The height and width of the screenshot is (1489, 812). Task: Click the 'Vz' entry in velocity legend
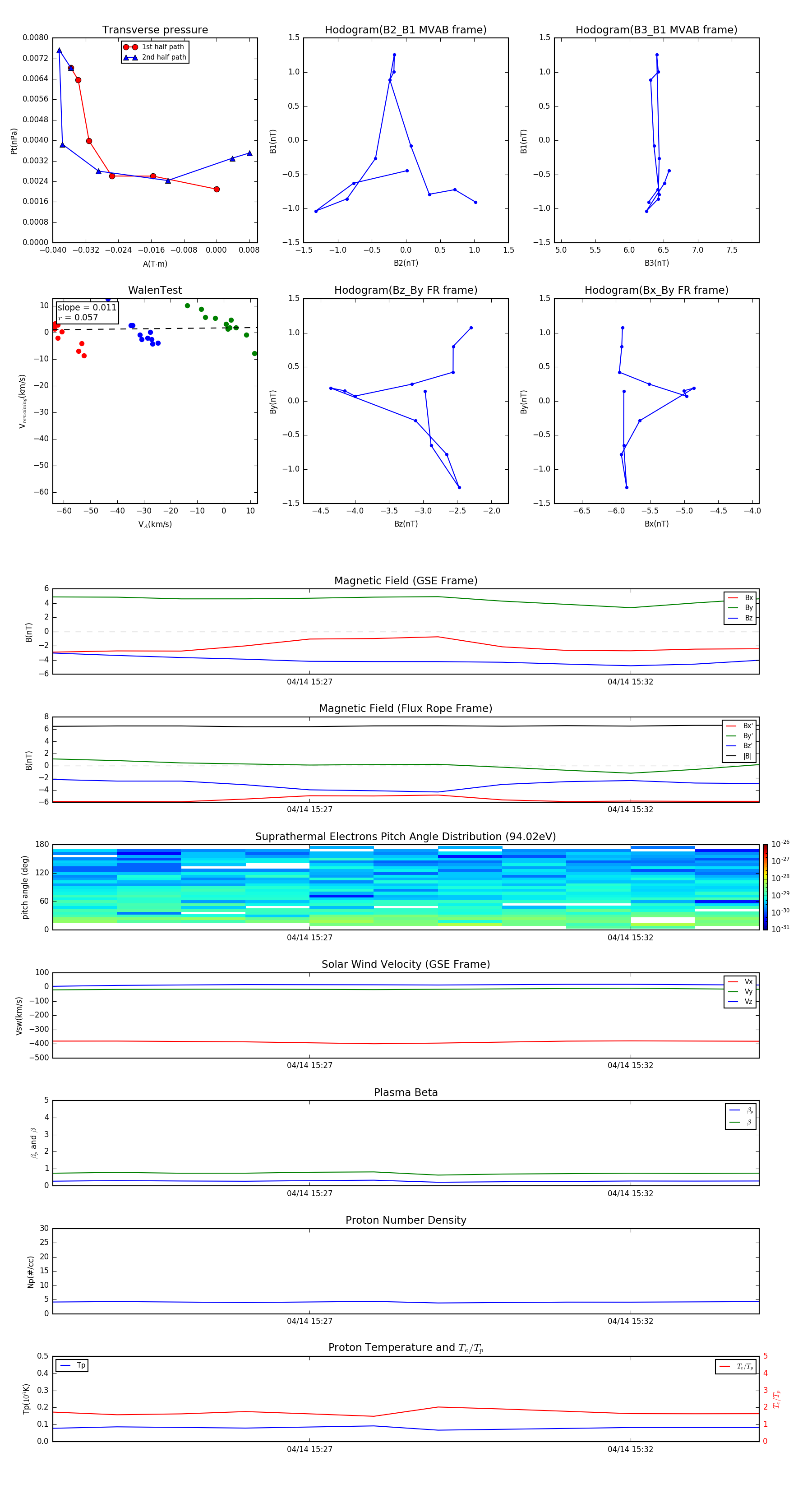point(740,1002)
